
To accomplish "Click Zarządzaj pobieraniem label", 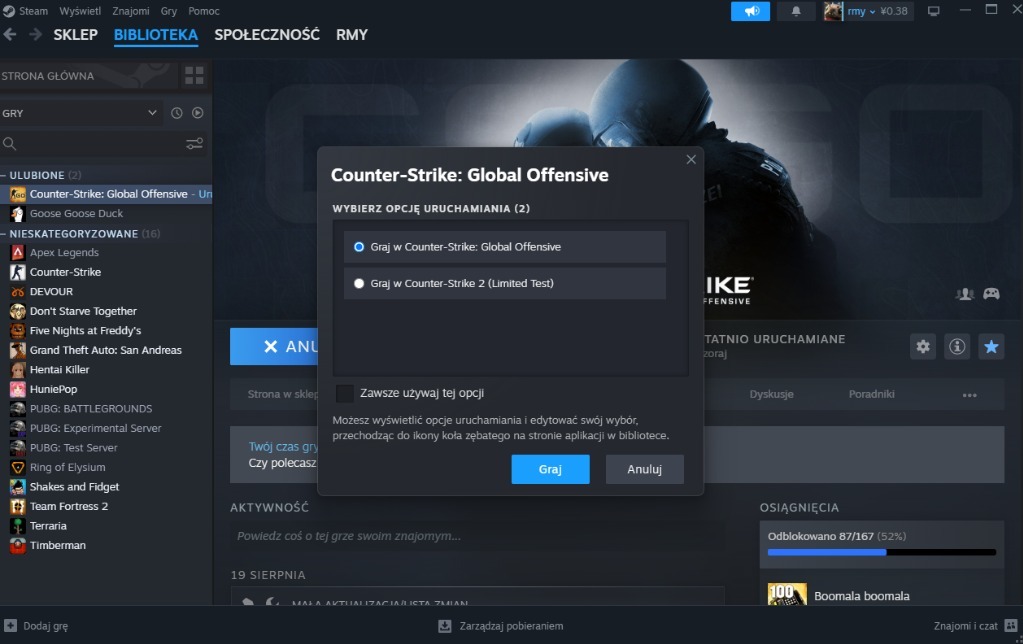I will coord(511,626).
